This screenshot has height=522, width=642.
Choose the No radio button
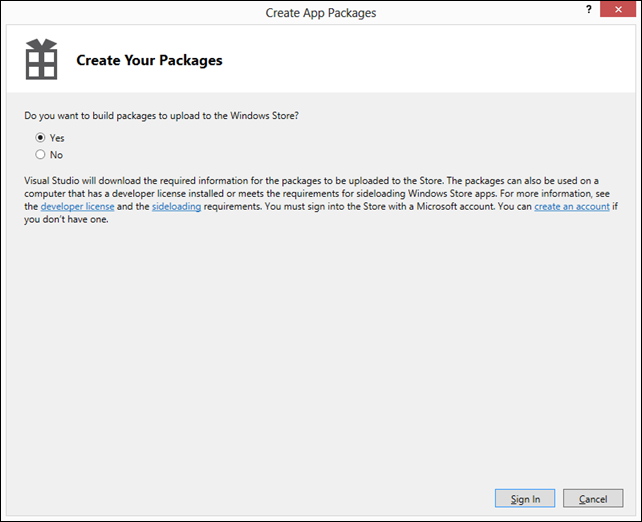[x=40, y=154]
